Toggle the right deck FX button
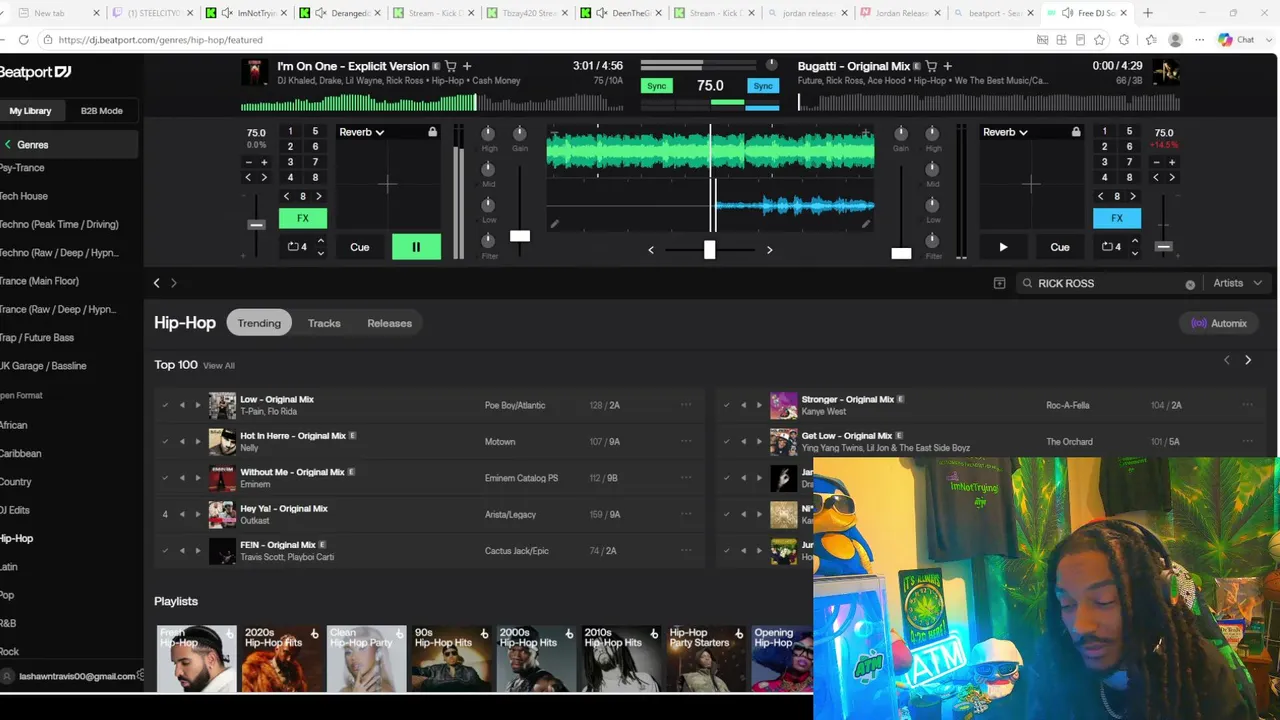 (1117, 218)
